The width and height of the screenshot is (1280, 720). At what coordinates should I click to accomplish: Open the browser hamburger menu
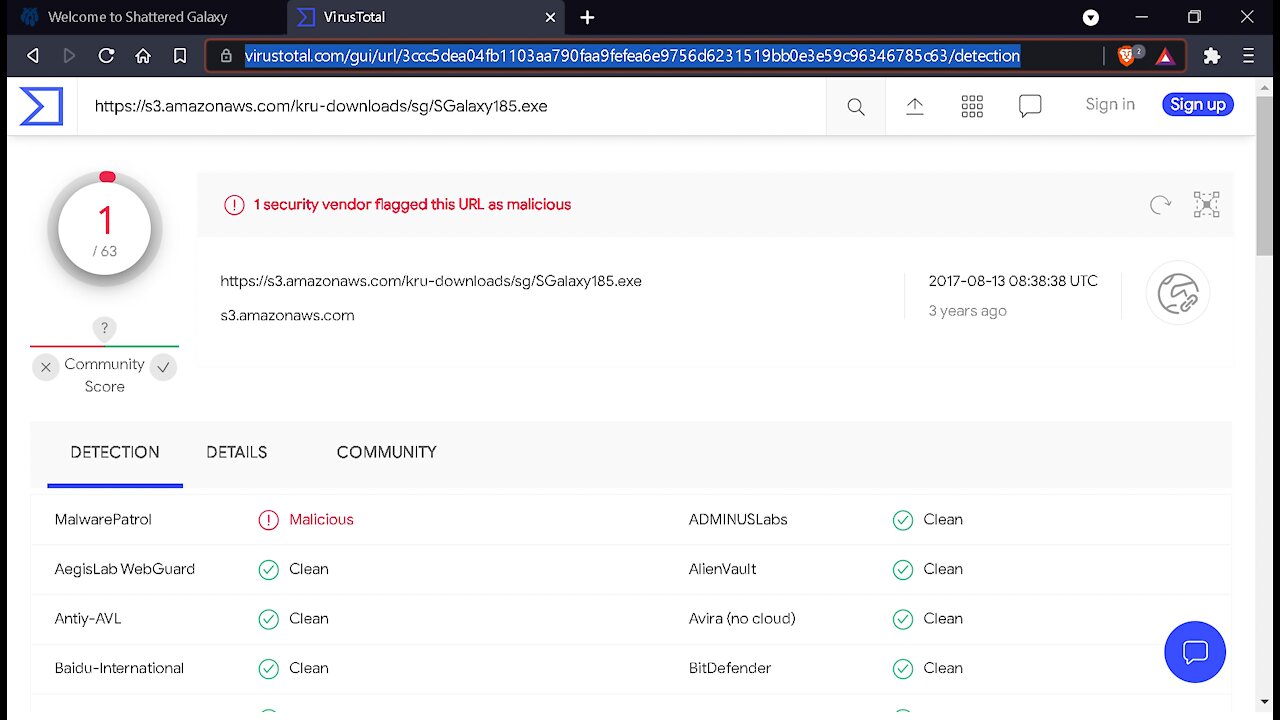coord(1248,56)
